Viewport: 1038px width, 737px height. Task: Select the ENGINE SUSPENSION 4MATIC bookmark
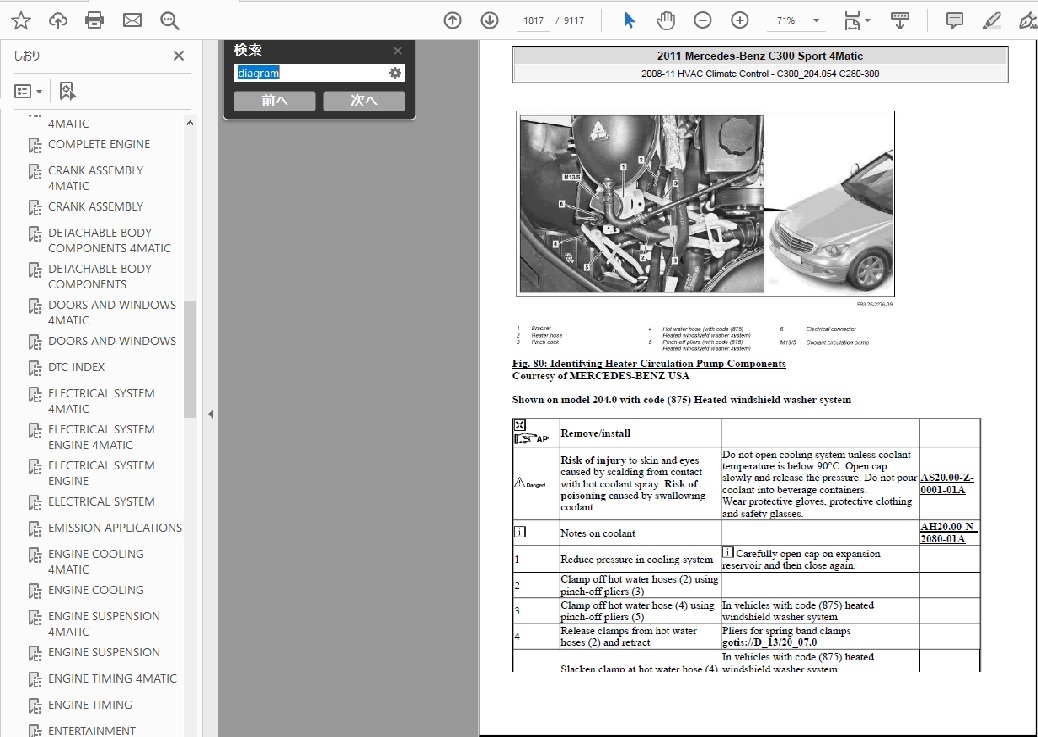(104, 624)
